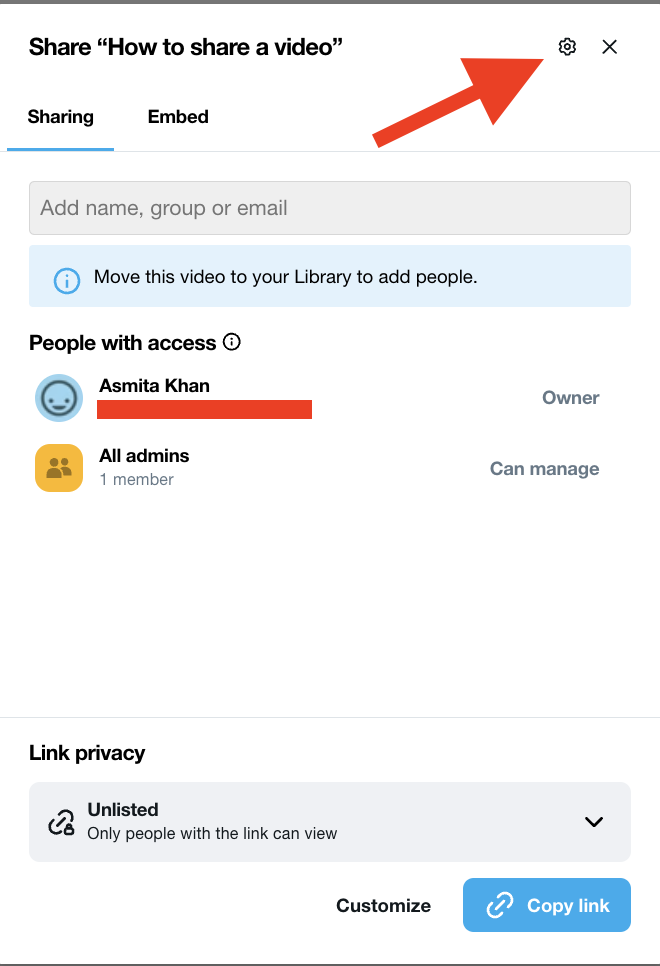Expand the Link privacy chevron

coord(594,822)
